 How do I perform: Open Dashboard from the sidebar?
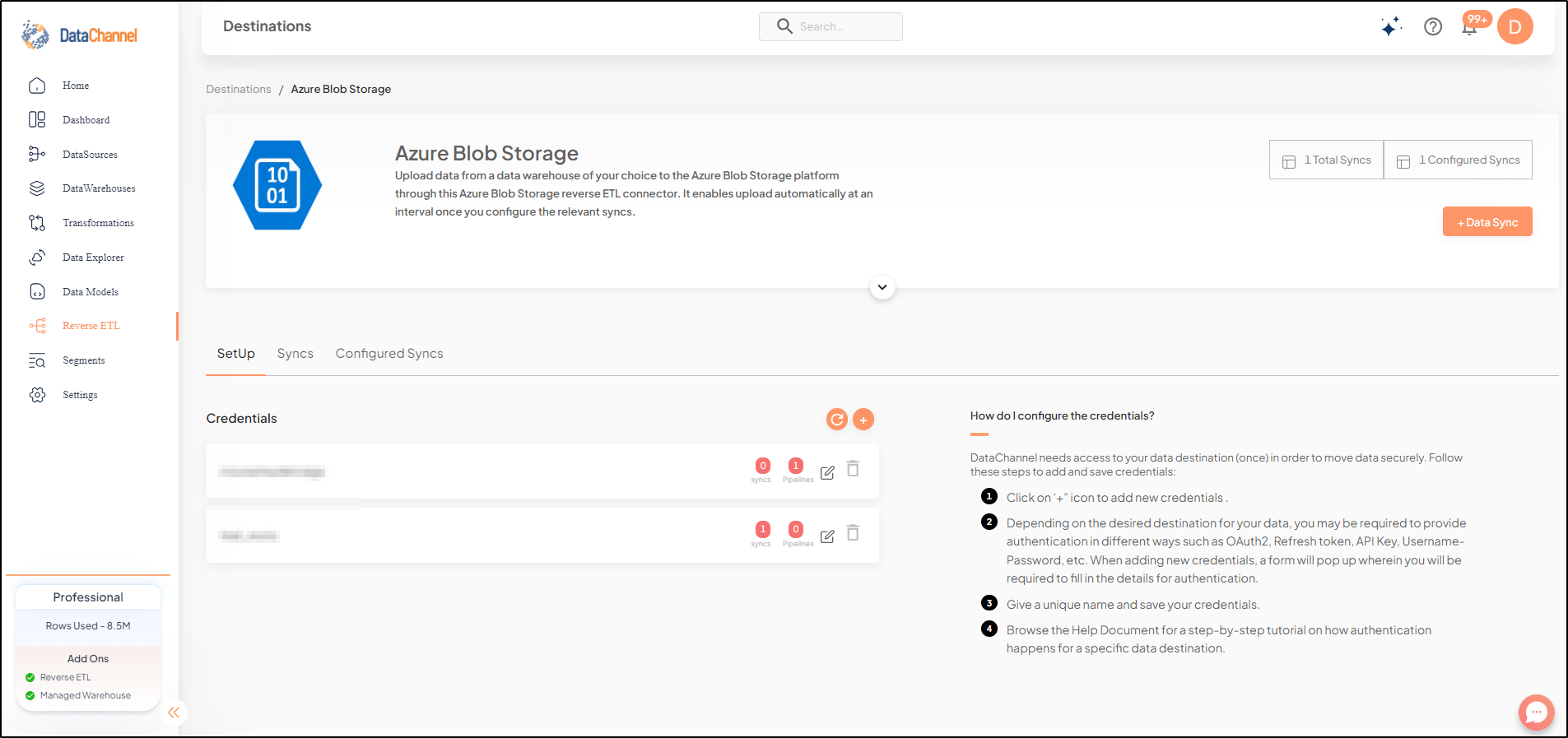(x=86, y=120)
